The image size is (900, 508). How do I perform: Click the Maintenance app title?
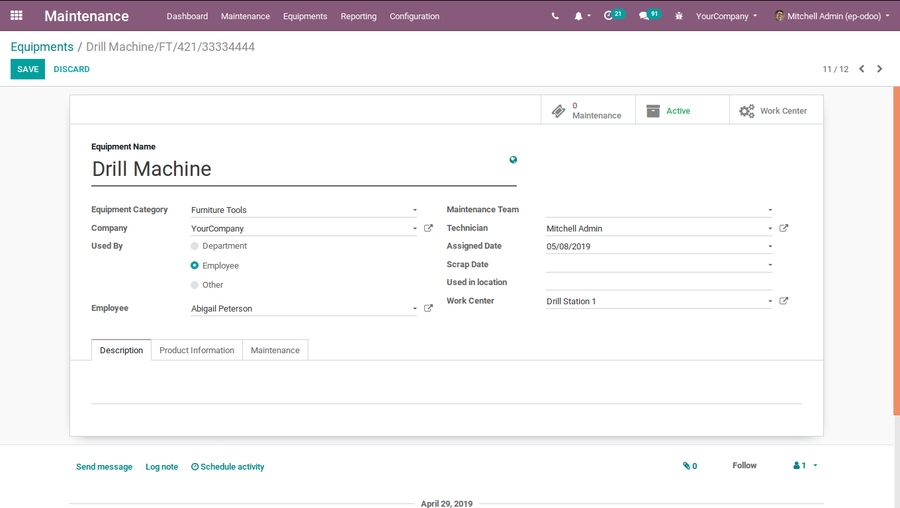(86, 16)
